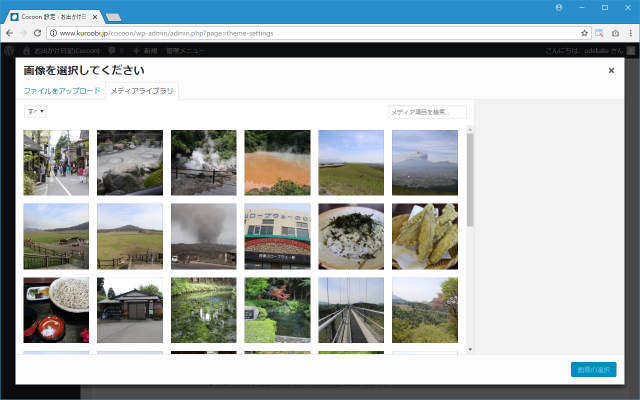Screen dimensions: 640x400
Task: Select the suspension bridge thumbnail
Action: pos(351,310)
